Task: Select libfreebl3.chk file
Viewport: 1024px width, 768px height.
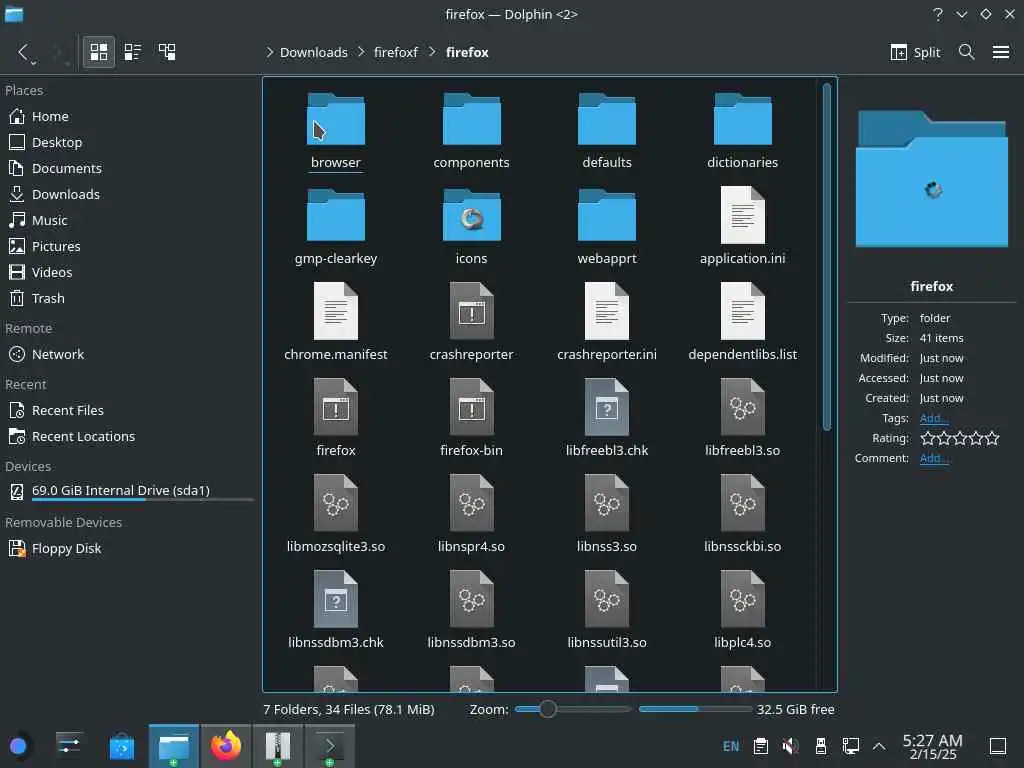Action: click(x=607, y=419)
